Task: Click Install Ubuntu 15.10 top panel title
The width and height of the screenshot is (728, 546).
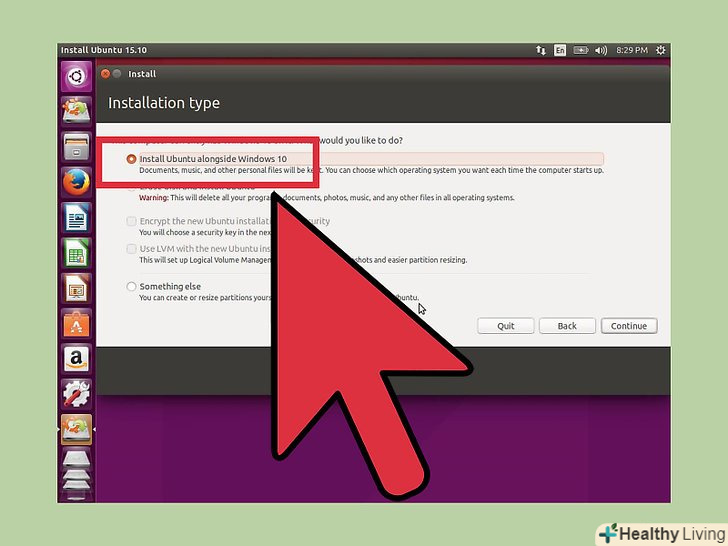Action: pos(104,50)
